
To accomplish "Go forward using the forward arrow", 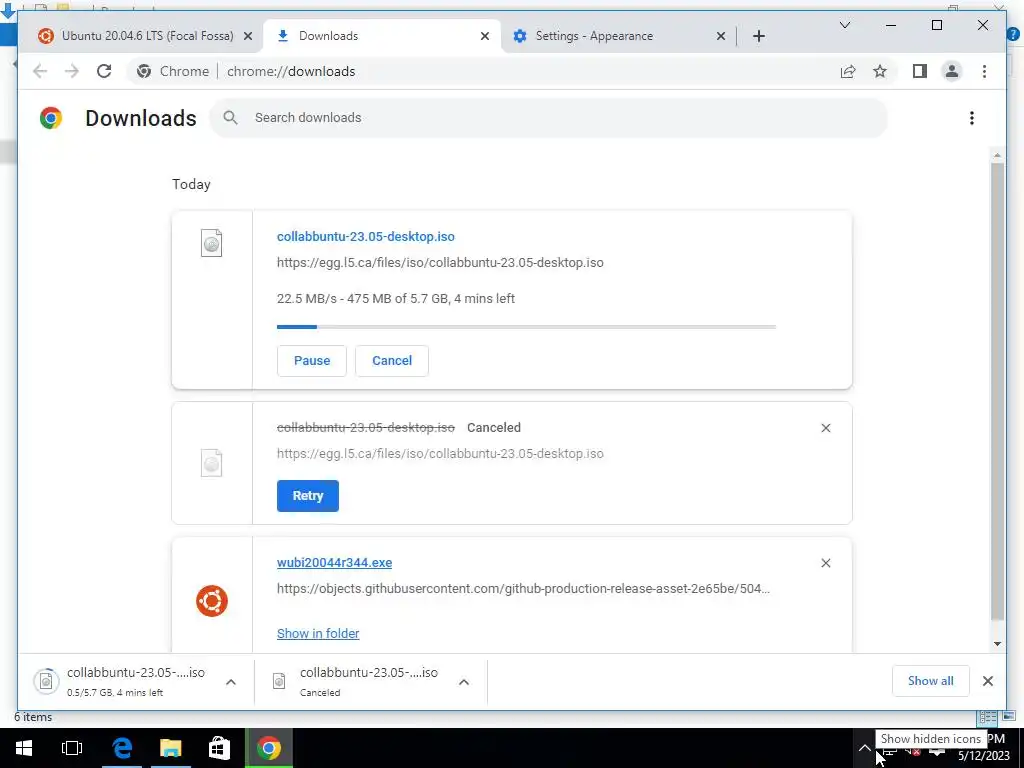I will tap(72, 71).
